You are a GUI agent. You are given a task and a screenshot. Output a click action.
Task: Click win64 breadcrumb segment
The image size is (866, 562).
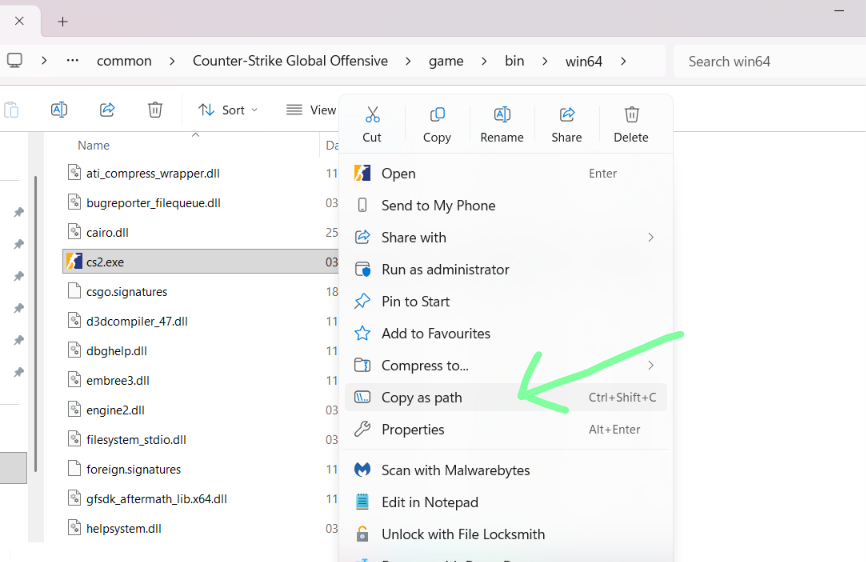584,61
